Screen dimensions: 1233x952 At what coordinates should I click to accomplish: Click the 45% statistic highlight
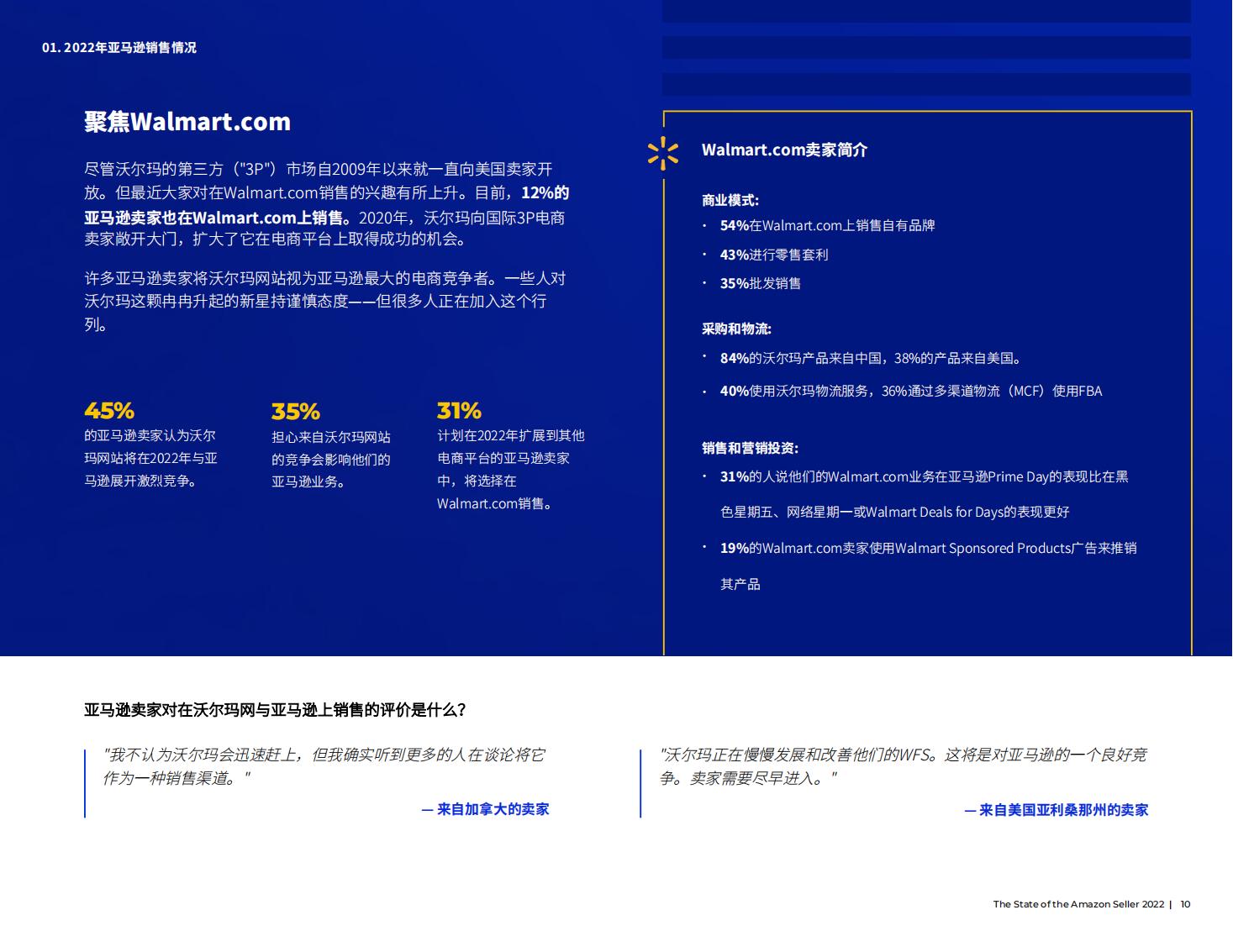pos(108,411)
